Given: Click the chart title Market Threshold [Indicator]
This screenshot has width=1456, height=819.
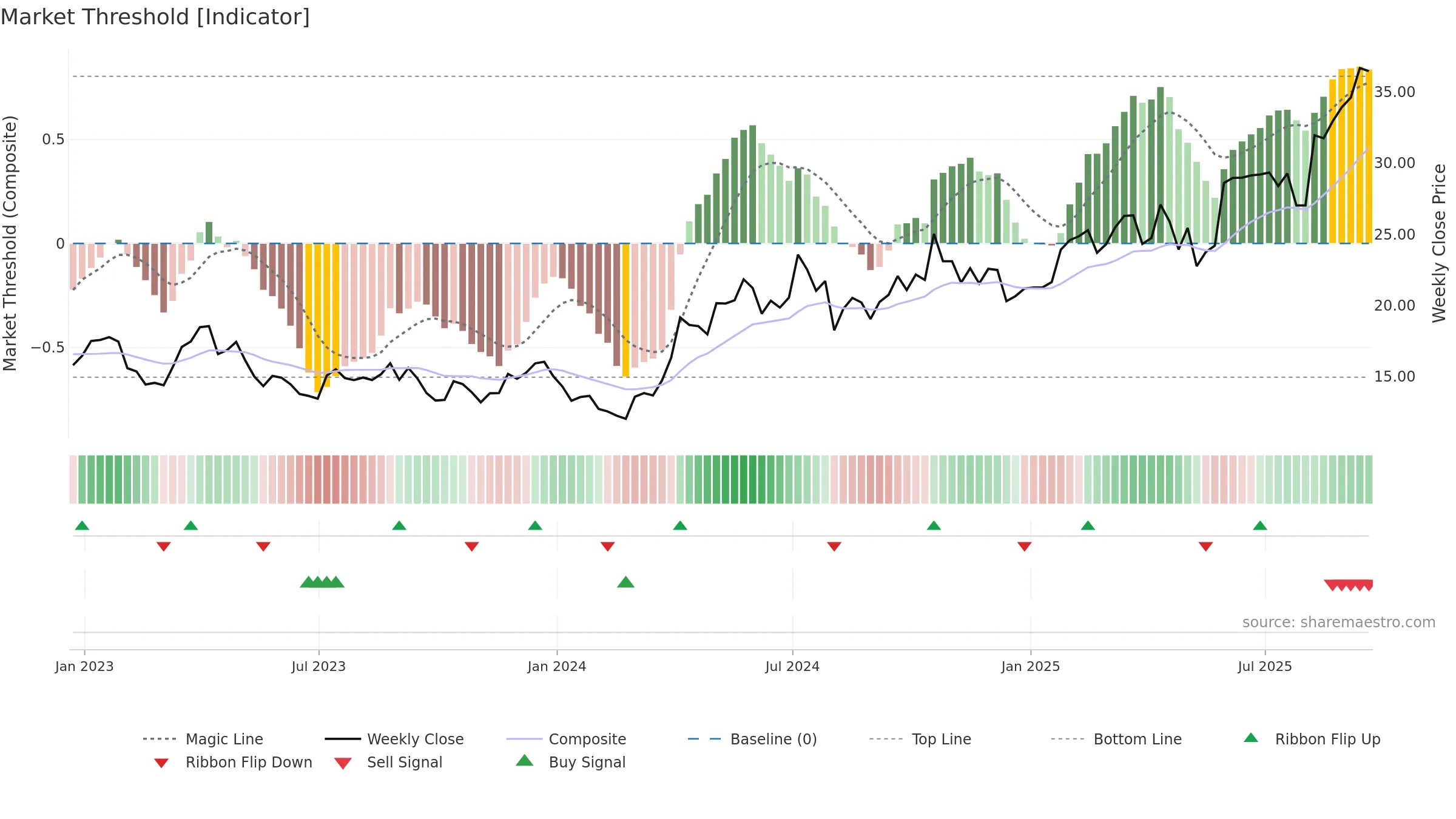Looking at the screenshot, I should [155, 17].
